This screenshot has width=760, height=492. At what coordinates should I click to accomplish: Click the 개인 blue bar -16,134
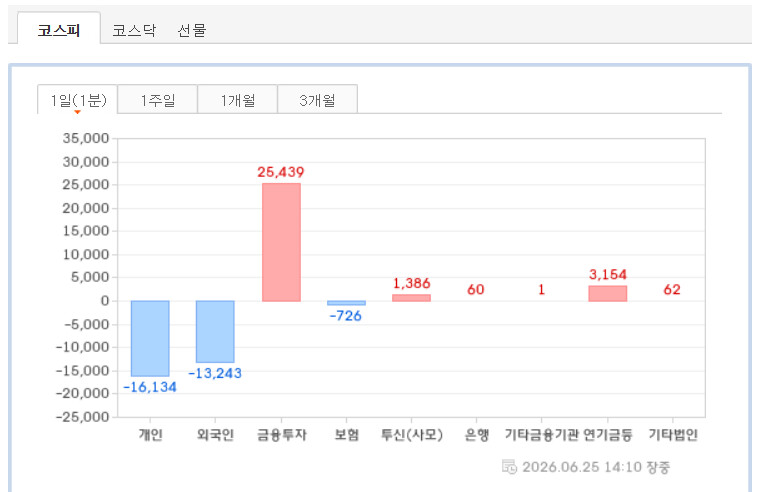click(x=150, y=338)
